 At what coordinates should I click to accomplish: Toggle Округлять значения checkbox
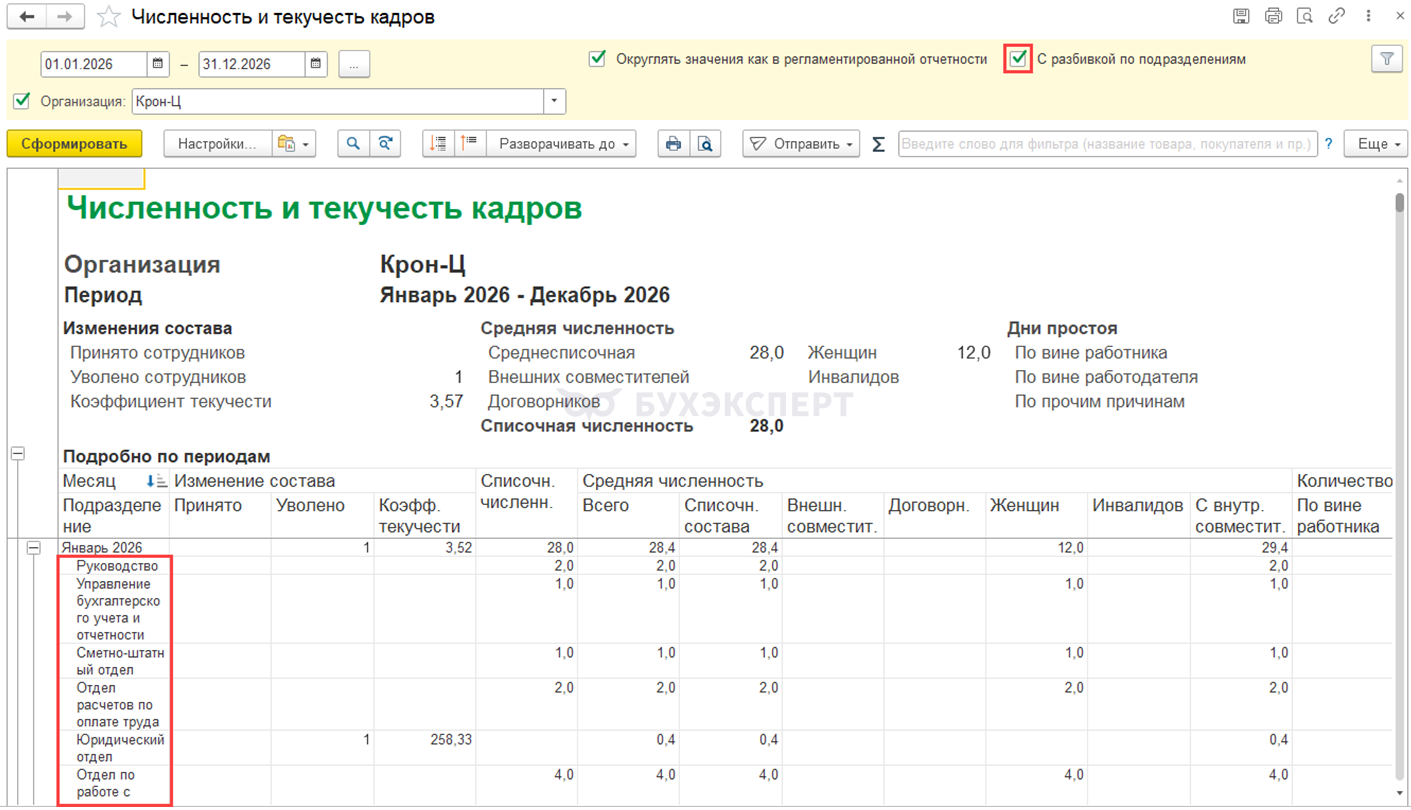coord(597,59)
